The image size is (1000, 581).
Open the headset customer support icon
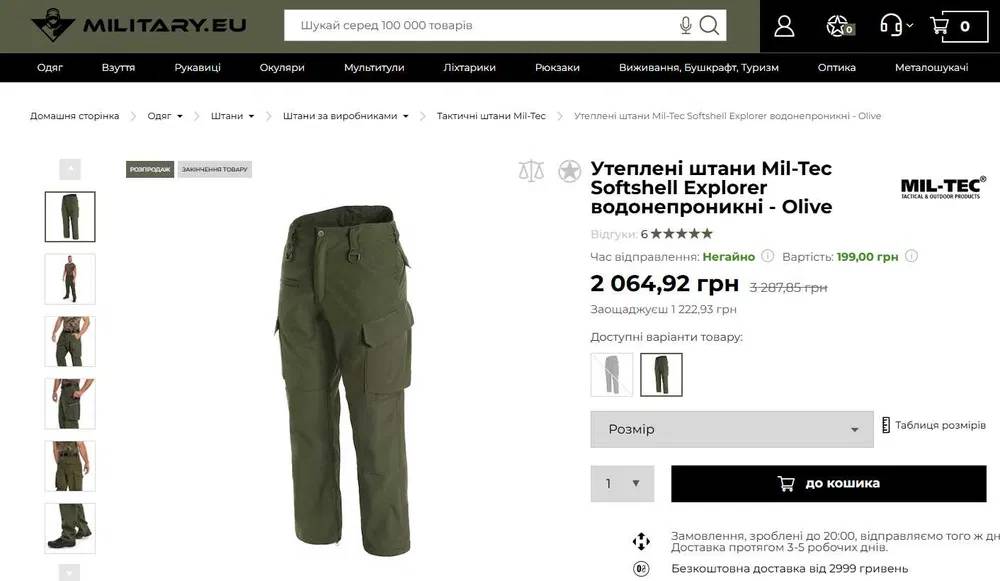coord(895,26)
